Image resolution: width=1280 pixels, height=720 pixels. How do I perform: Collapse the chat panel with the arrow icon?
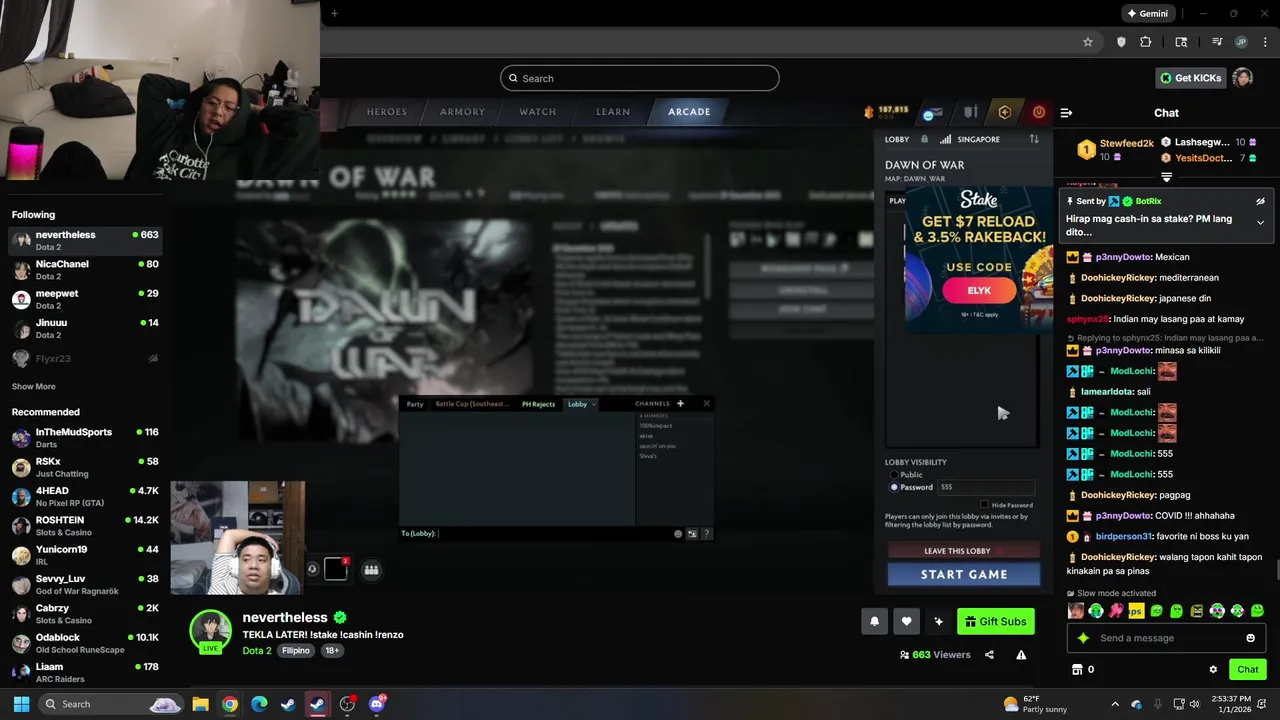click(1066, 113)
